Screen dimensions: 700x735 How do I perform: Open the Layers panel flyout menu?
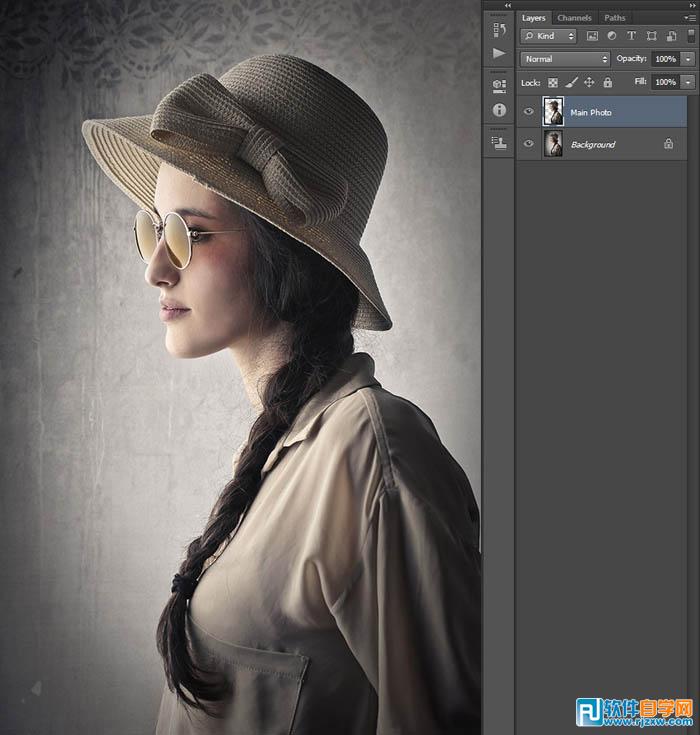[688, 17]
